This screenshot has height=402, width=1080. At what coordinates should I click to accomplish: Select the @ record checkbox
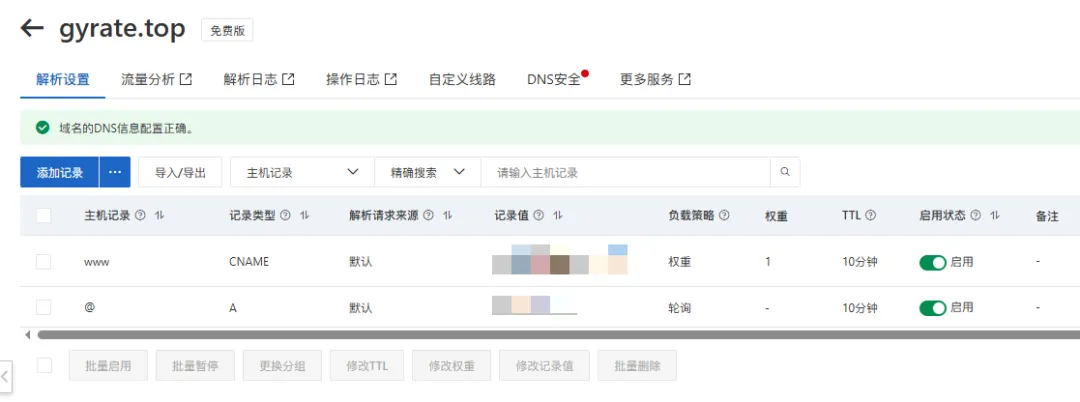point(43,308)
